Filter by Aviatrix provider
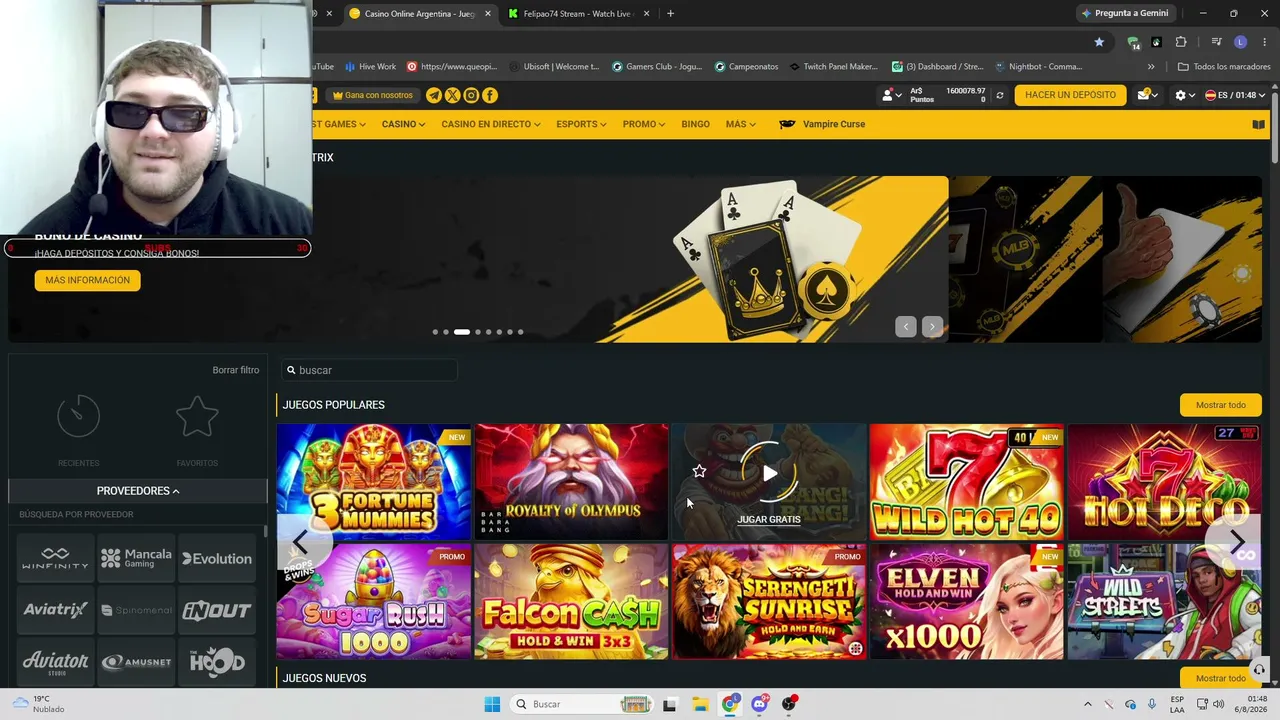 55,610
